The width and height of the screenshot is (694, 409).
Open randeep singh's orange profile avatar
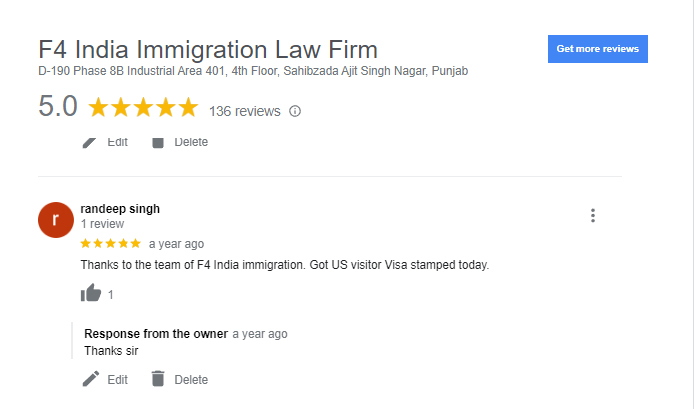pyautogui.click(x=56, y=220)
